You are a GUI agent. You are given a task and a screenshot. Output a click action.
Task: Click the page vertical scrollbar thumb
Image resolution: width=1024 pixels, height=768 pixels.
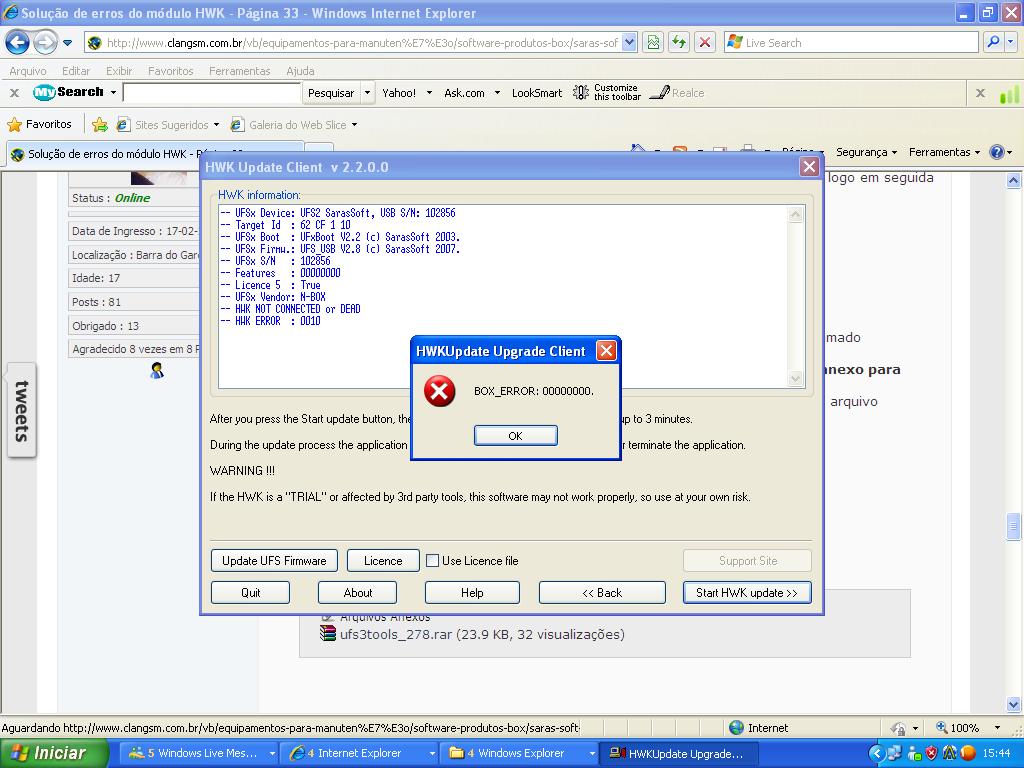[x=1013, y=527]
